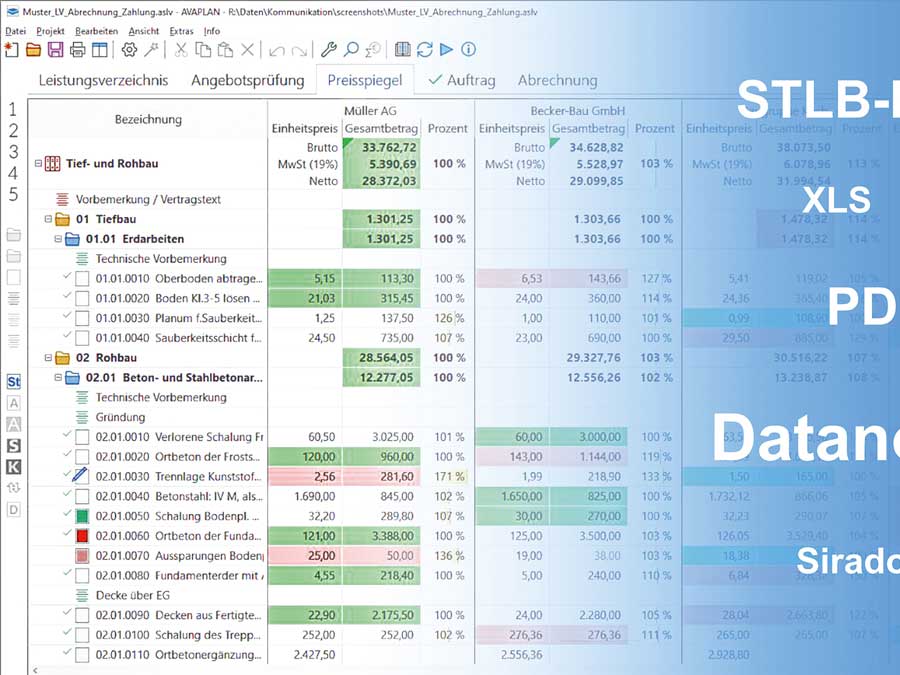Select outline level 4 in the sidebar
Viewport: 900px width, 675px height.
pyautogui.click(x=13, y=173)
